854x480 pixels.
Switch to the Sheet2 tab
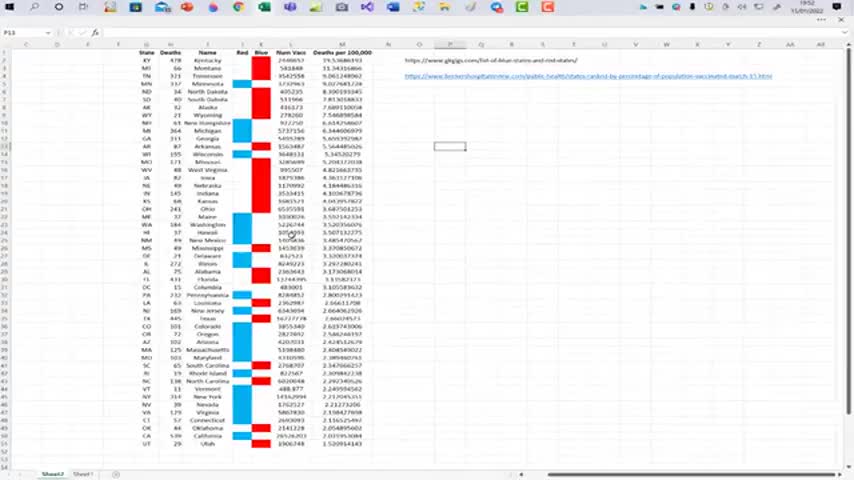pos(52,475)
